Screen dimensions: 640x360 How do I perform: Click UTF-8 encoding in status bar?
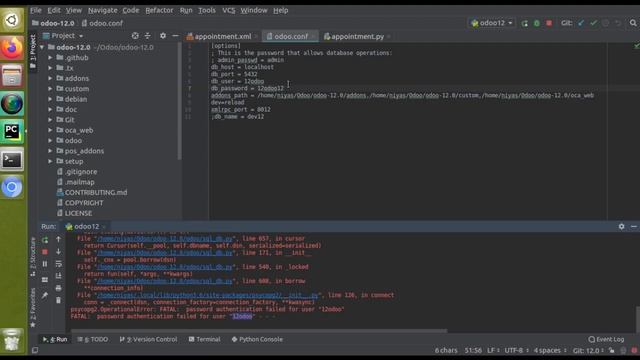click(x=516, y=350)
